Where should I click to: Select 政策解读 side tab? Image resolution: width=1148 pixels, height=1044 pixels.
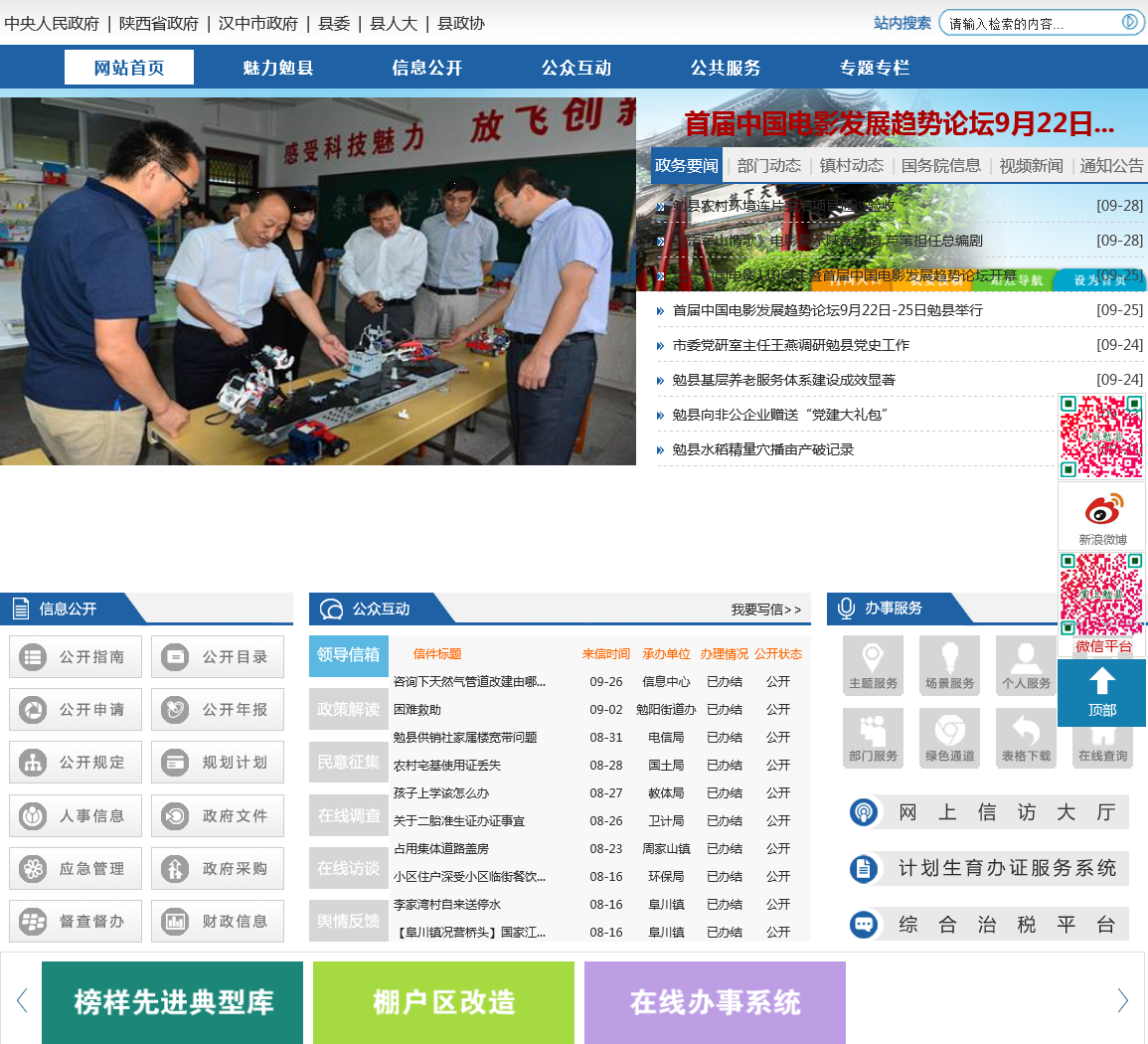(349, 709)
